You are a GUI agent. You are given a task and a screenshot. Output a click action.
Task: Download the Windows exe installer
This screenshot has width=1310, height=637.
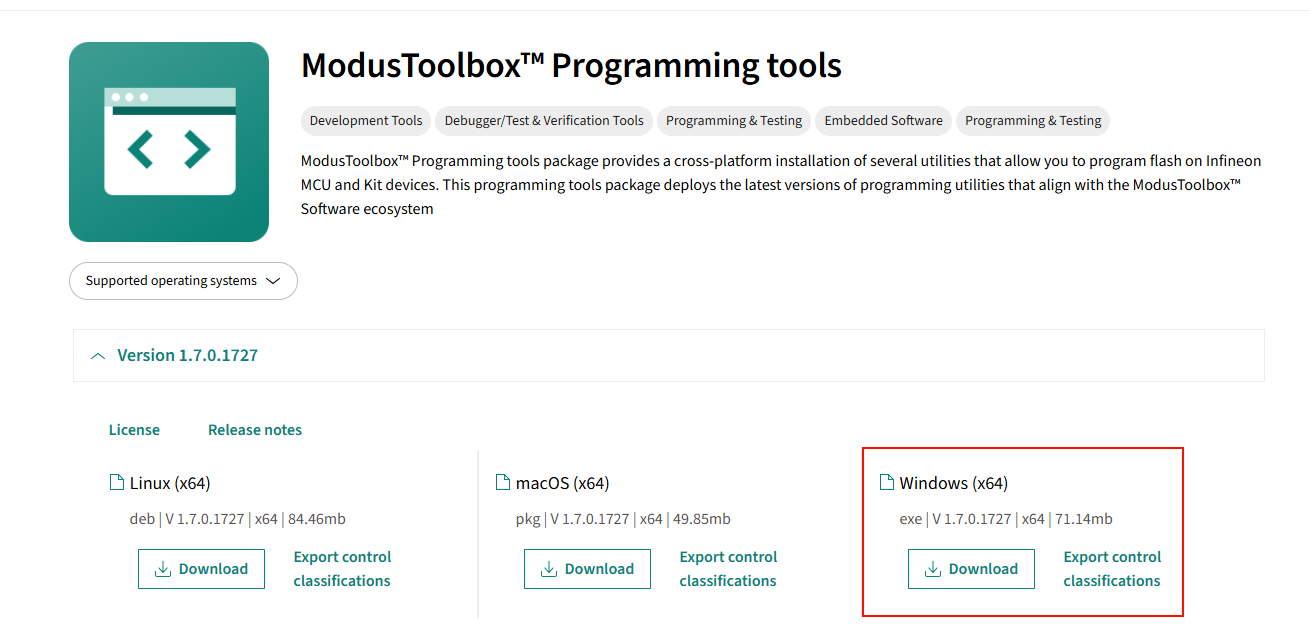(971, 569)
